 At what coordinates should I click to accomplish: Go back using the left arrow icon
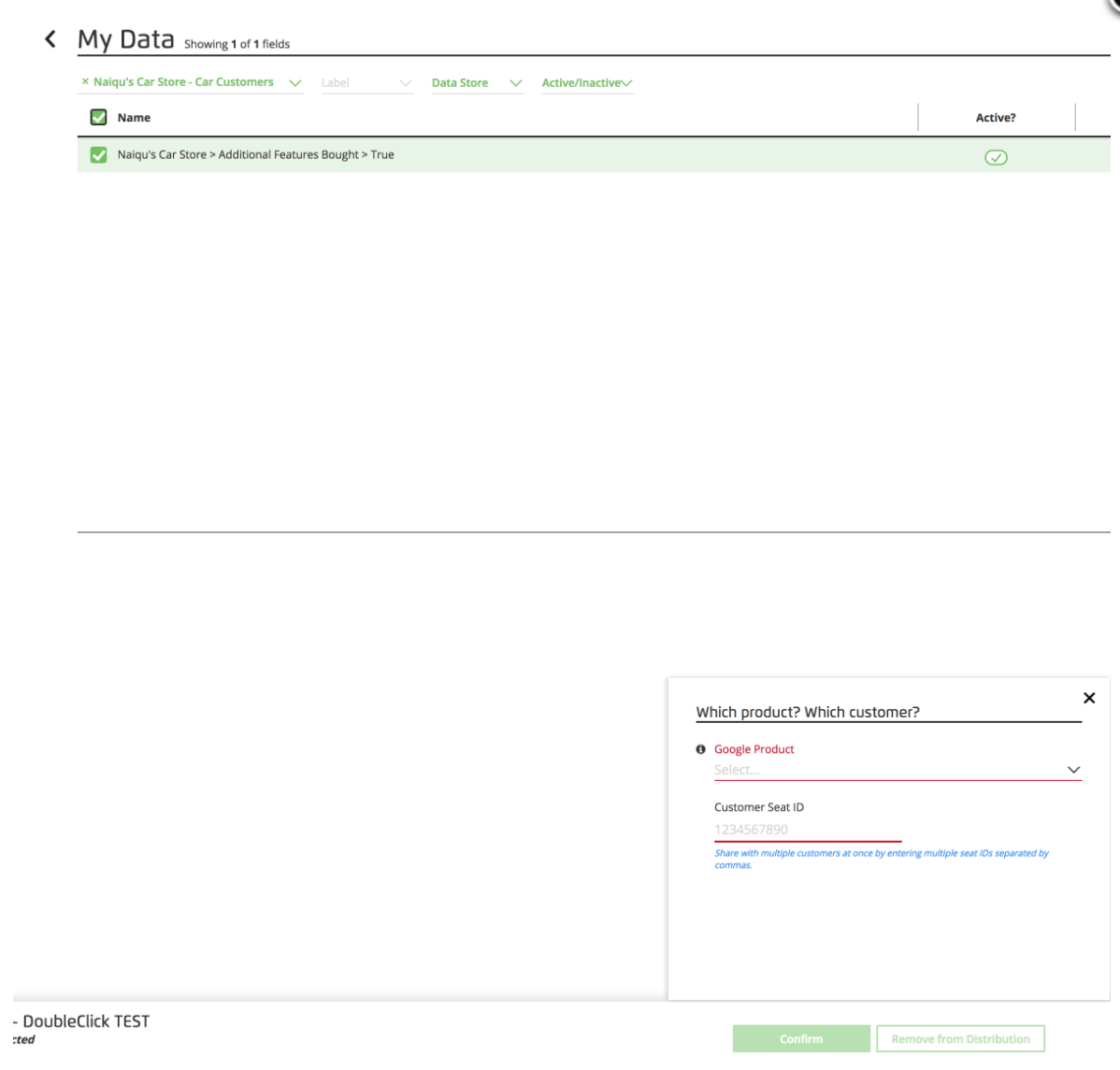(50, 38)
